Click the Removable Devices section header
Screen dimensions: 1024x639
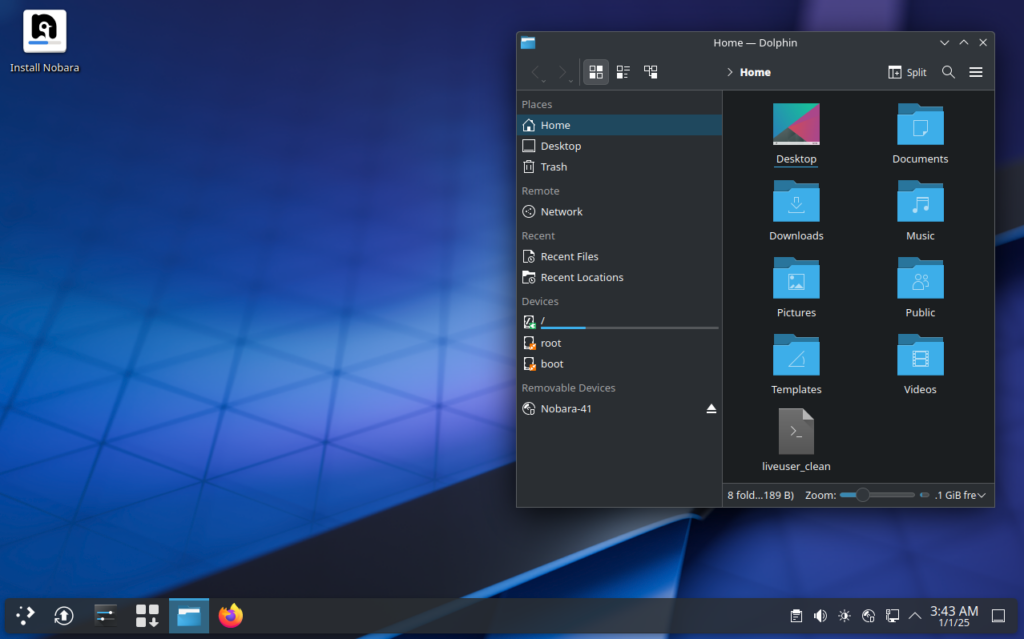point(568,387)
